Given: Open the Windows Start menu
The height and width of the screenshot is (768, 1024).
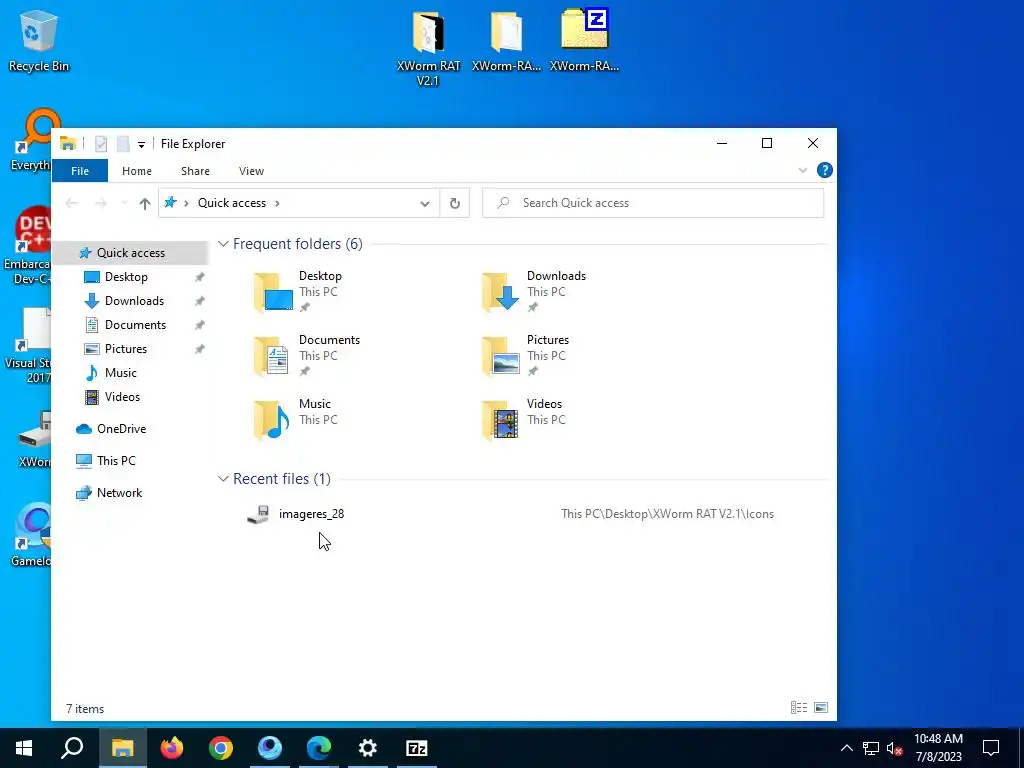Looking at the screenshot, I should (x=24, y=748).
